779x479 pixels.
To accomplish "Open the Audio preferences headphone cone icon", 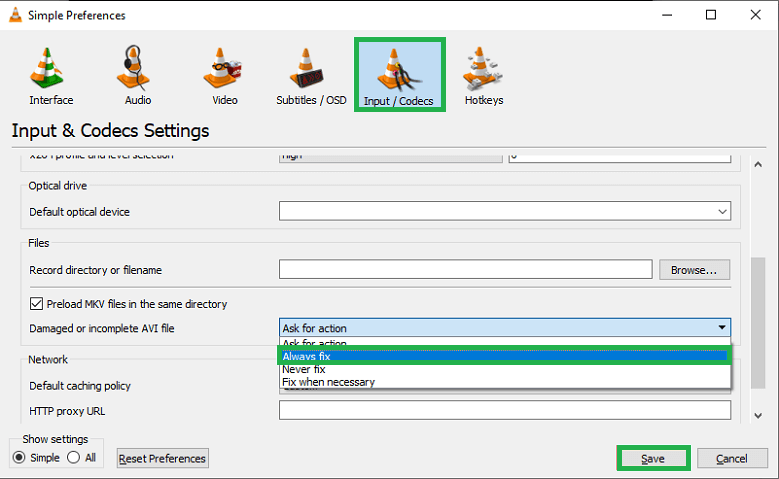I will (x=134, y=68).
